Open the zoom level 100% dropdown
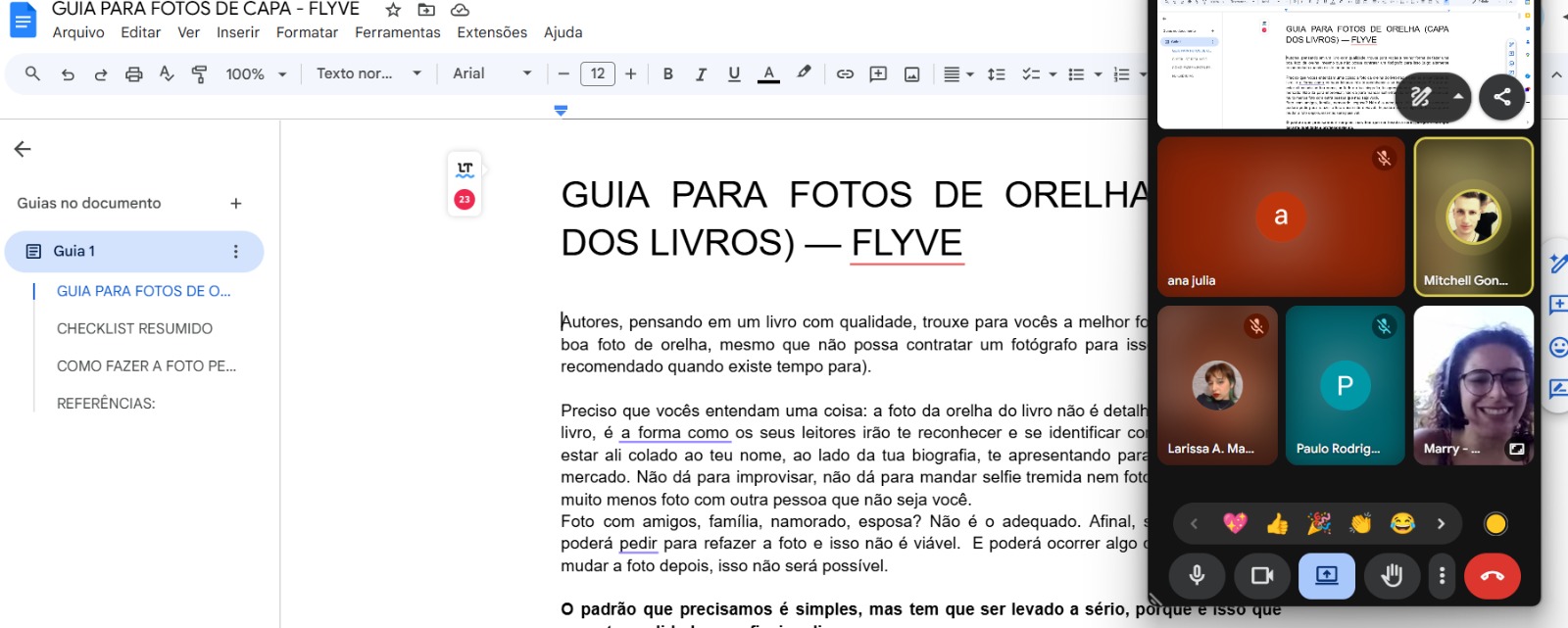 (x=256, y=74)
